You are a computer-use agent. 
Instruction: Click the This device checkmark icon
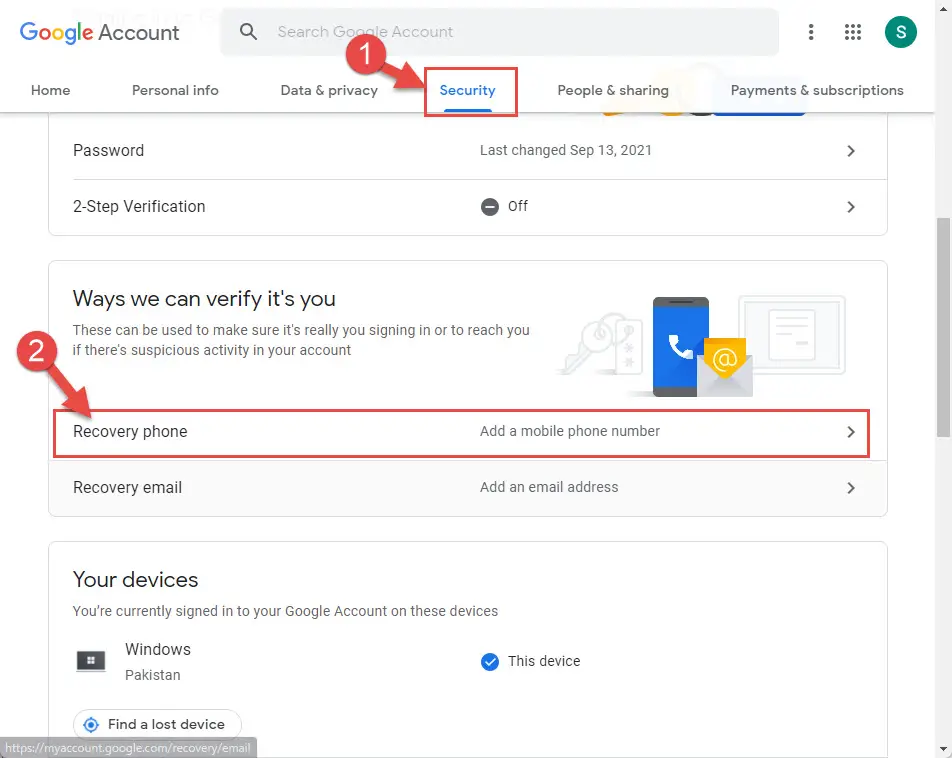pyautogui.click(x=489, y=661)
